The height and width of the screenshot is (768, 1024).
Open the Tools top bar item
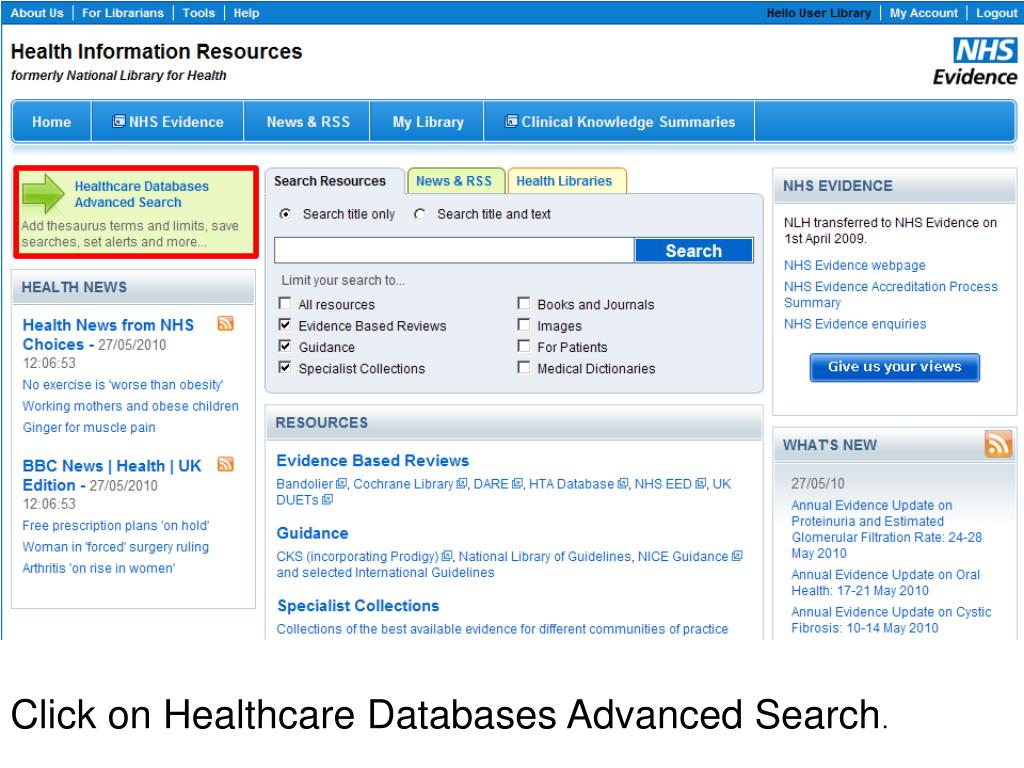click(199, 13)
